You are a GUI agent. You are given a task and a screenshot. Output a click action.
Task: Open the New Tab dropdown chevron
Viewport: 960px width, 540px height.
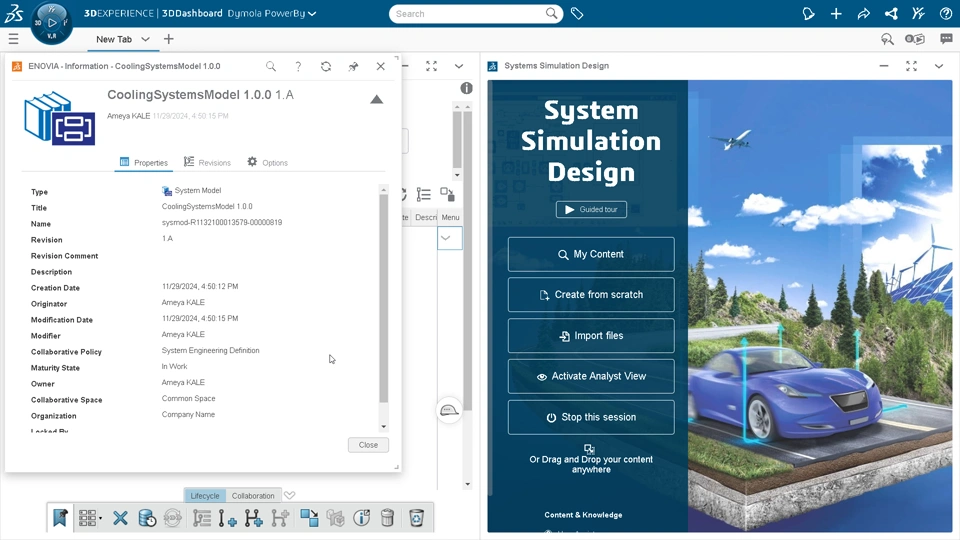(145, 39)
